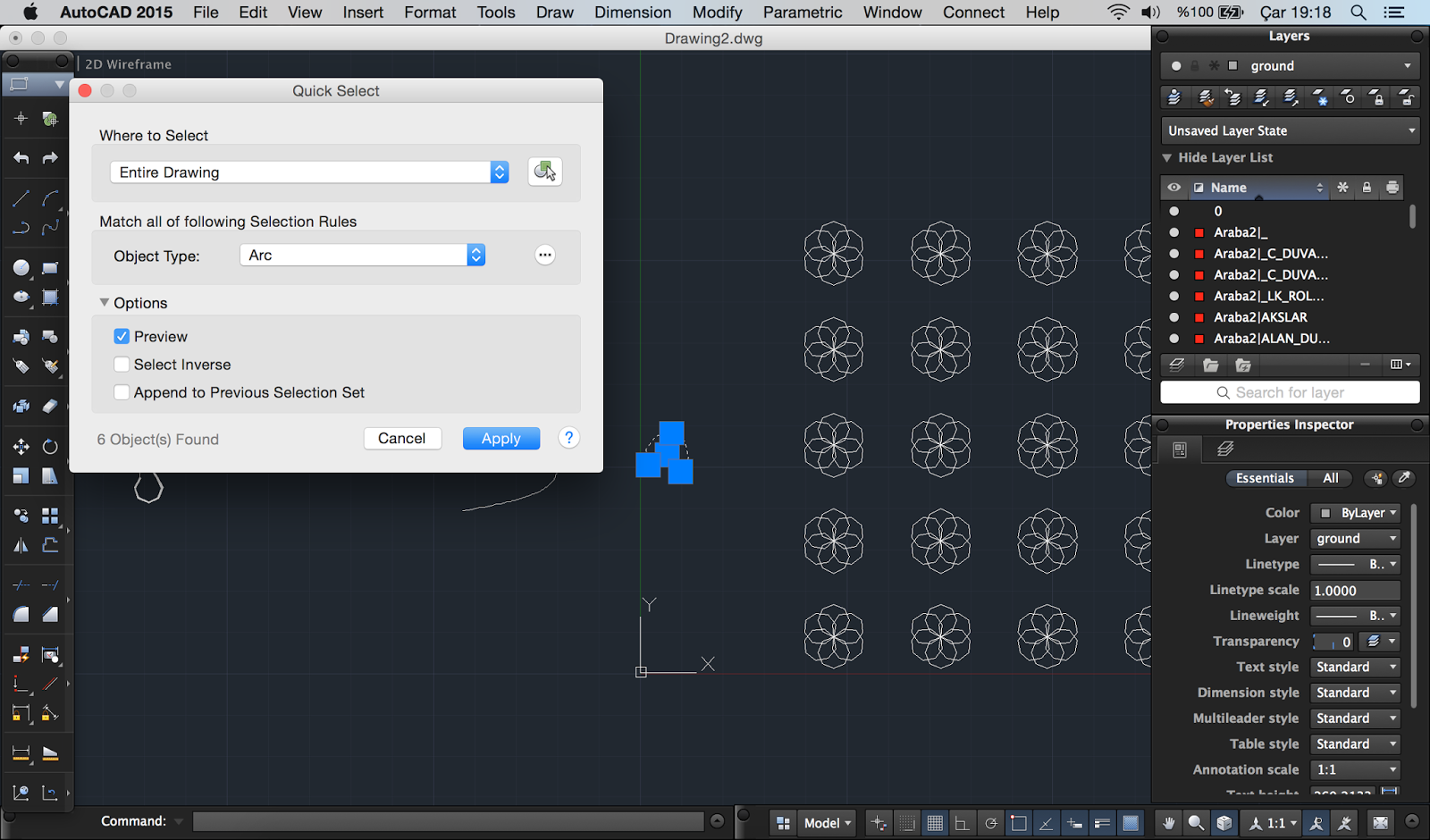This screenshot has width=1430, height=840.
Task: Click the Wi-Fi icon in menu bar
Action: [x=1117, y=13]
